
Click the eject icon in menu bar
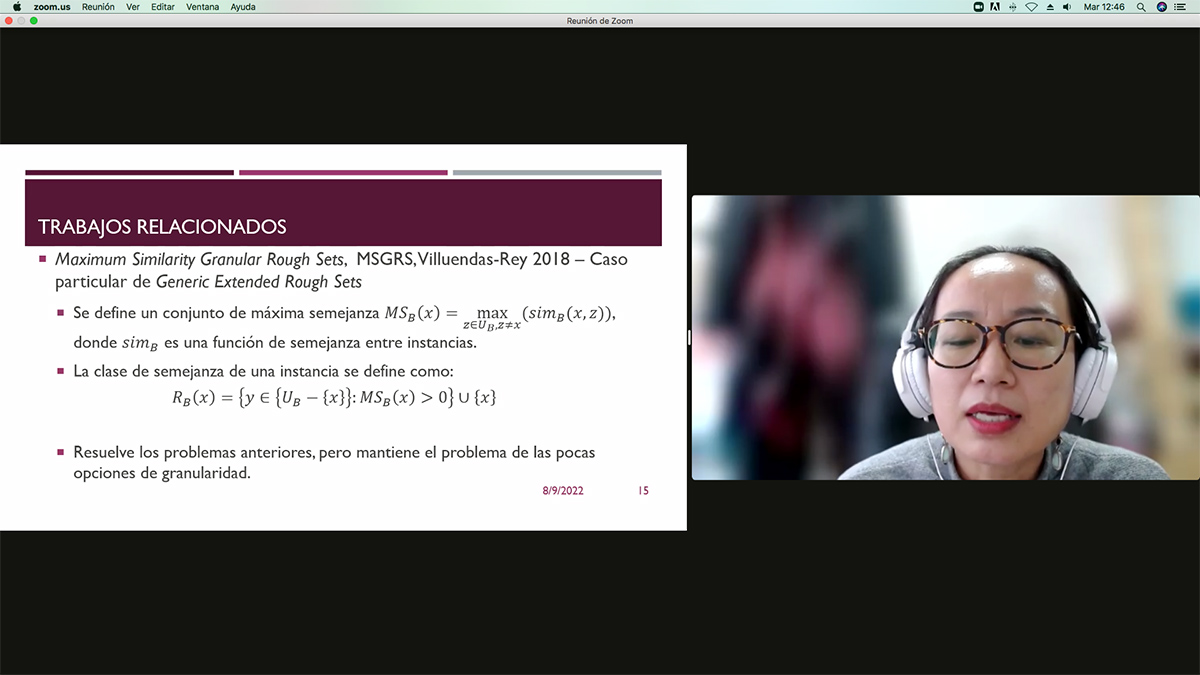tap(1049, 6)
